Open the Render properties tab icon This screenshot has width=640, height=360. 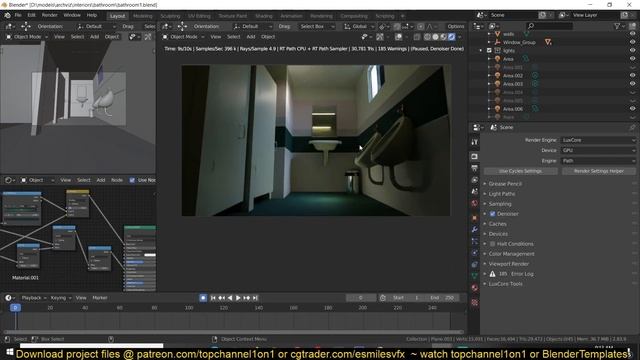[x=474, y=157]
